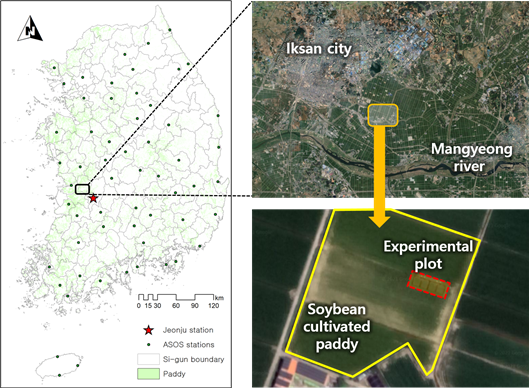
Task: Click the black study-area rectangle on Korea map
Action: tap(82, 189)
